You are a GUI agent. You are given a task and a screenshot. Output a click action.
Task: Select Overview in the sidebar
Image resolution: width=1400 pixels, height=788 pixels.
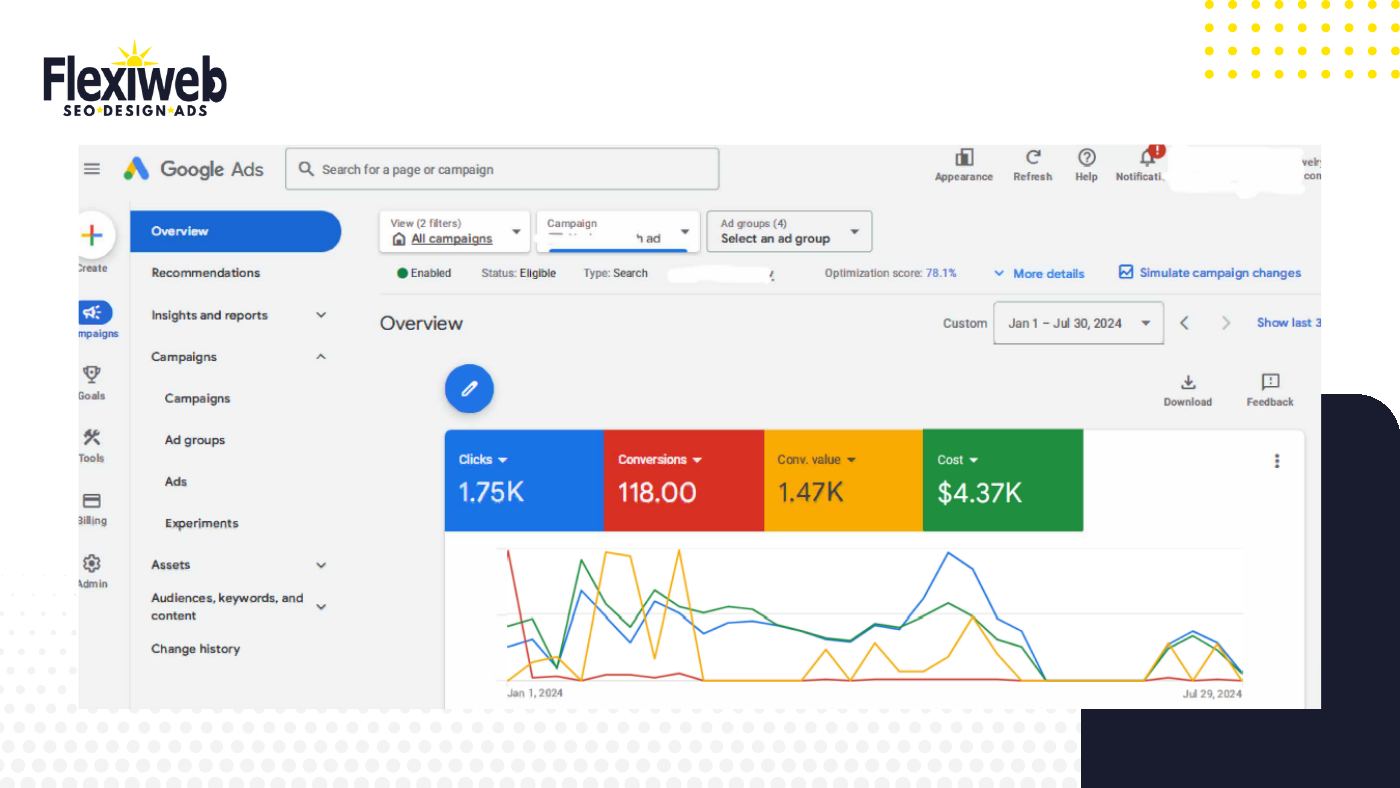click(x=236, y=231)
